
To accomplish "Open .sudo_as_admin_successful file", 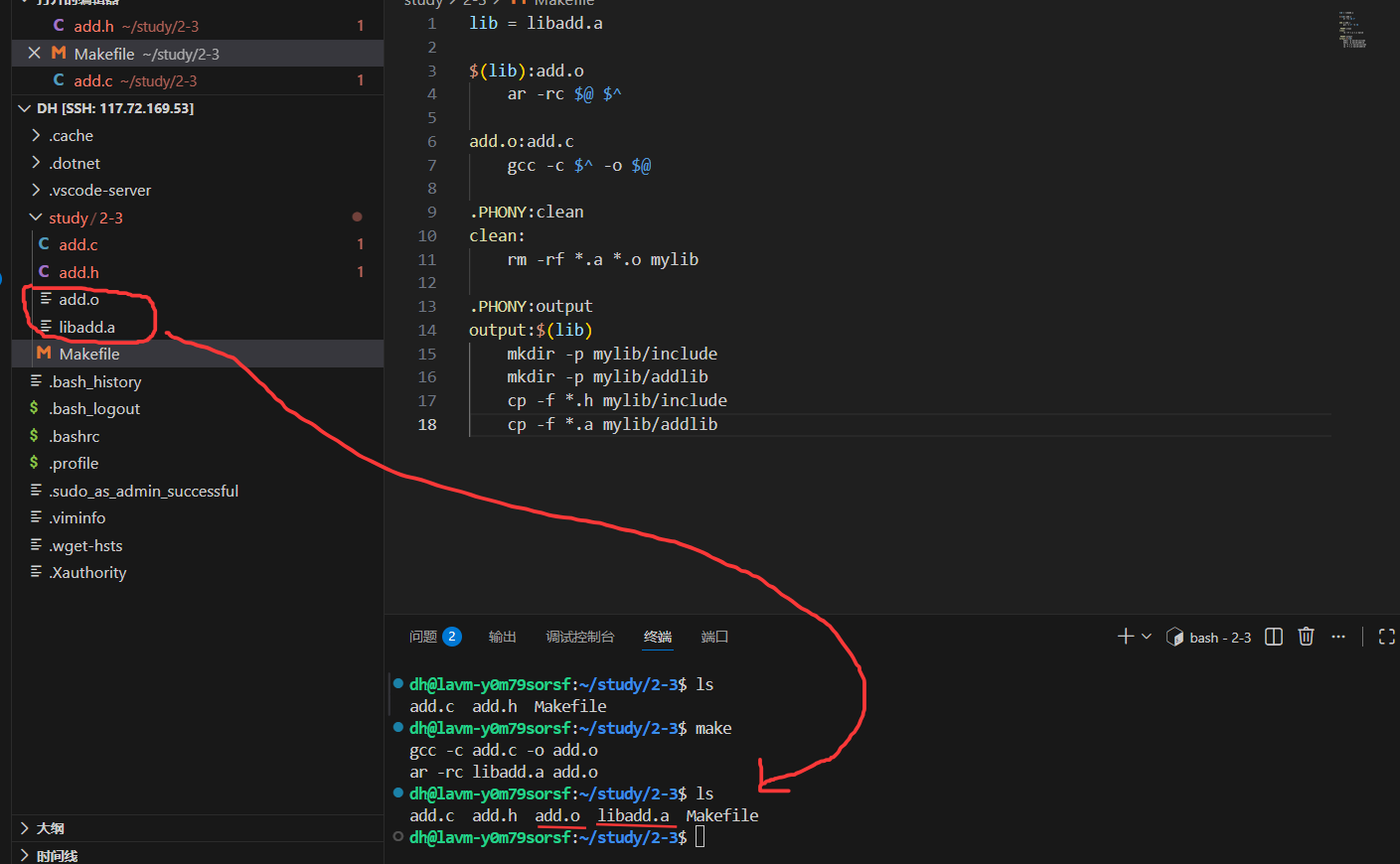I will pos(198,491).
